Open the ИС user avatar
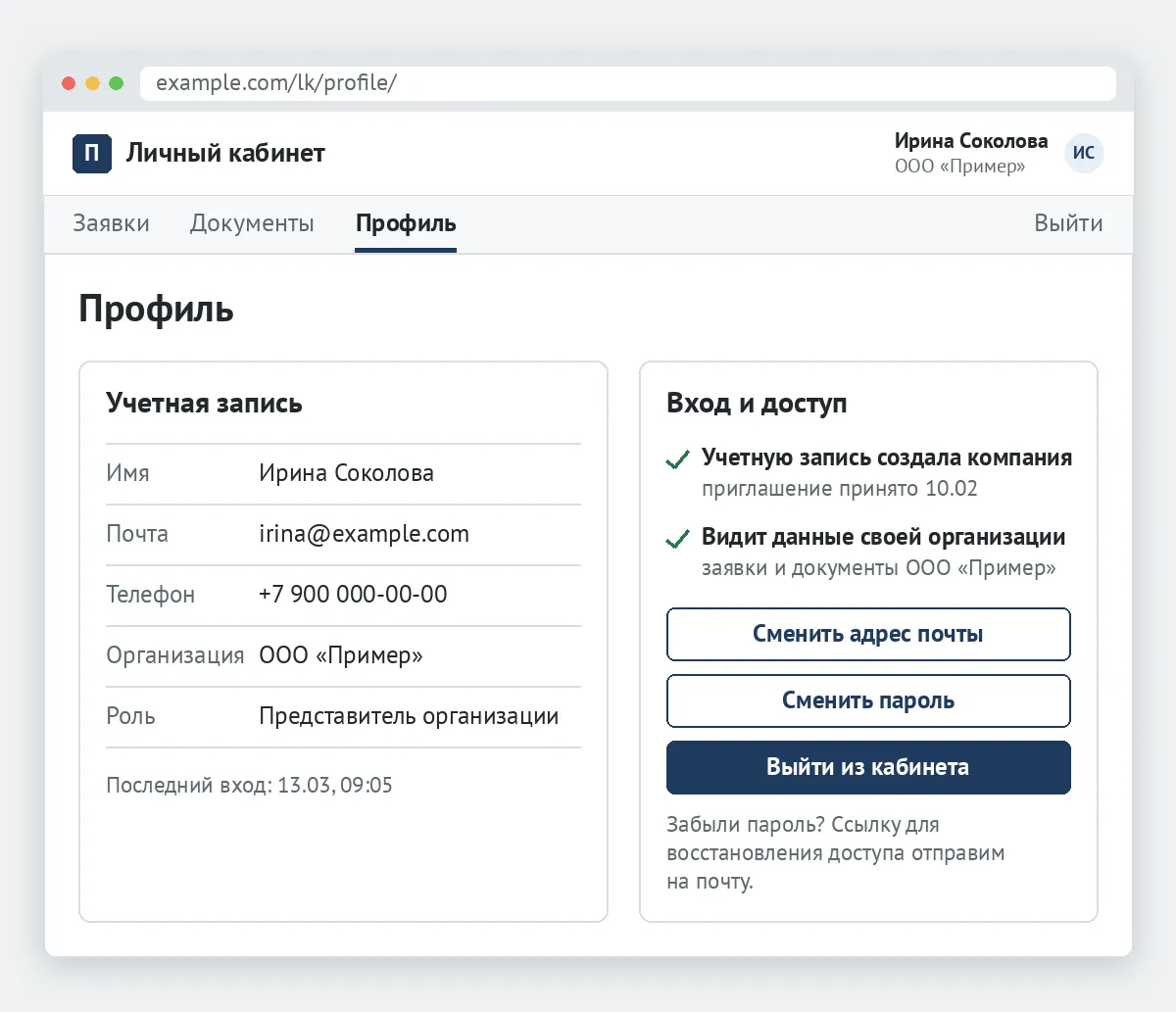This screenshot has width=1176, height=1012. (x=1084, y=153)
